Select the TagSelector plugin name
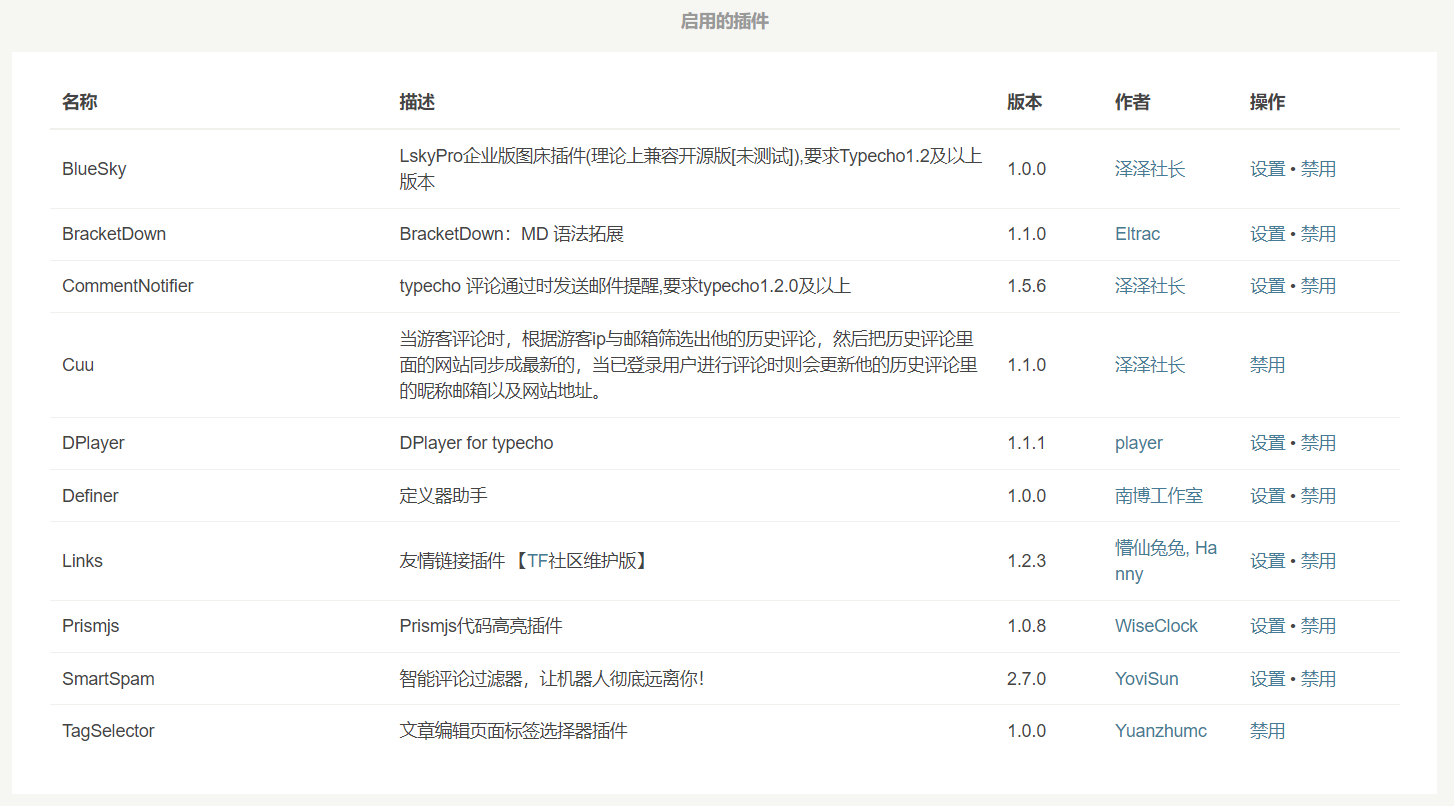 108,731
